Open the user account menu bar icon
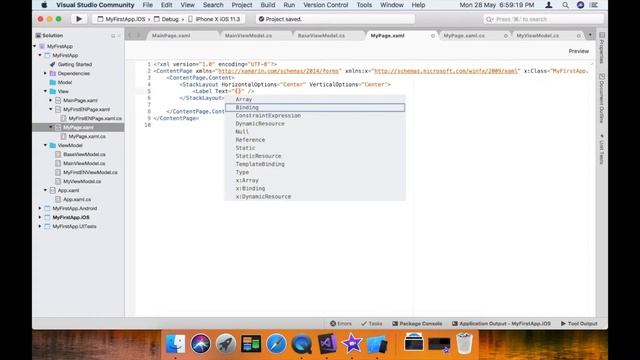The height and width of the screenshot is (360, 640). (549, 5)
